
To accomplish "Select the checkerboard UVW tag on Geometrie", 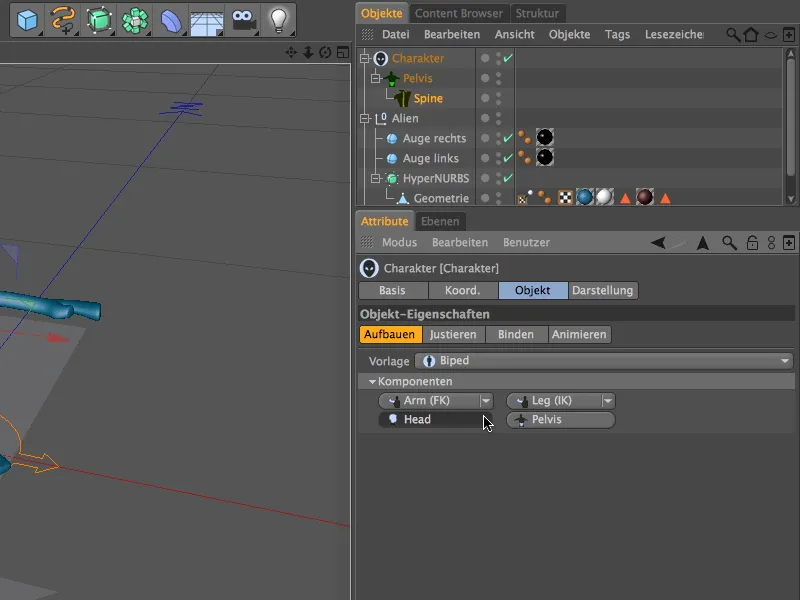I will (565, 197).
